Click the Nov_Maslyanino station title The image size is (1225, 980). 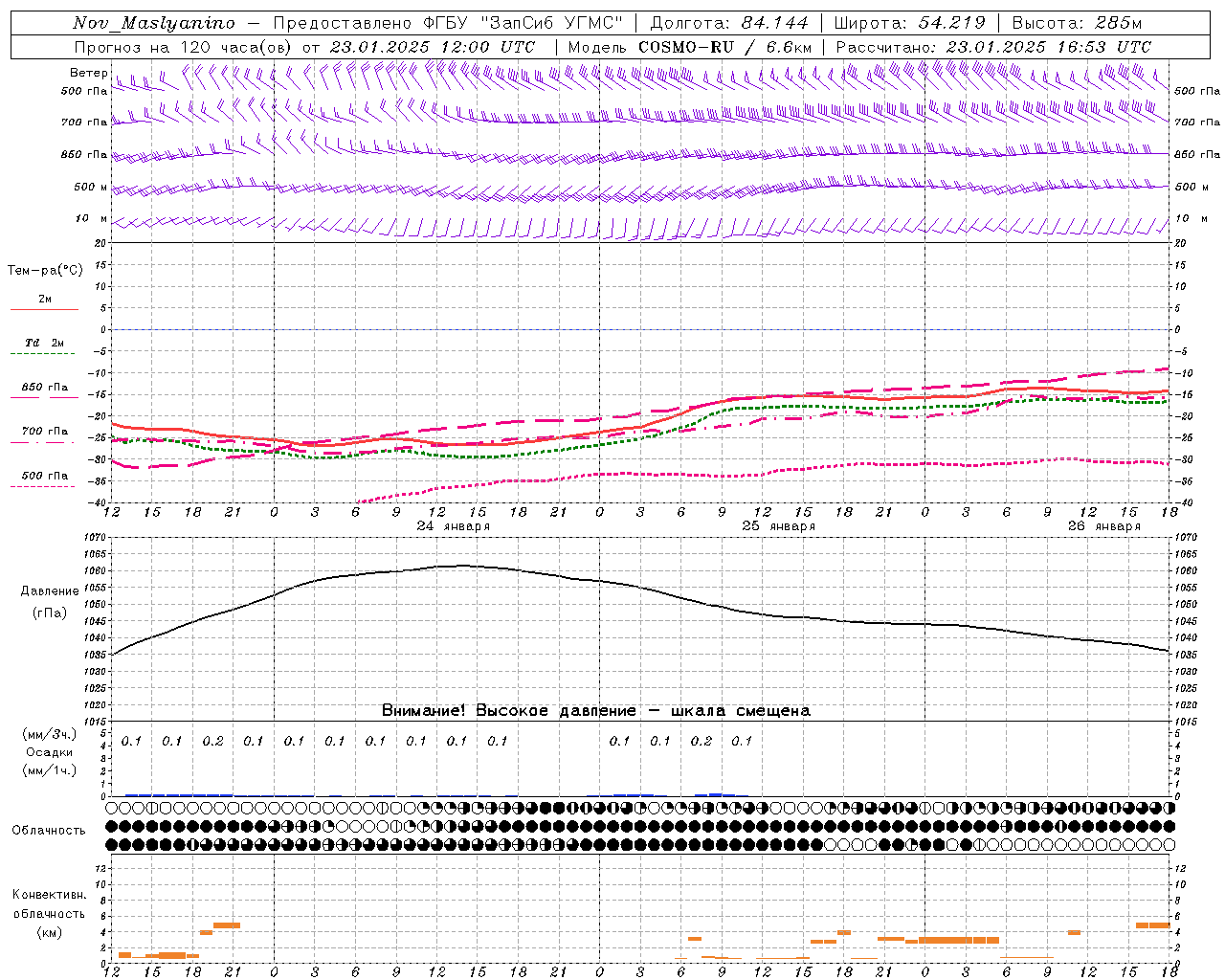(x=154, y=23)
